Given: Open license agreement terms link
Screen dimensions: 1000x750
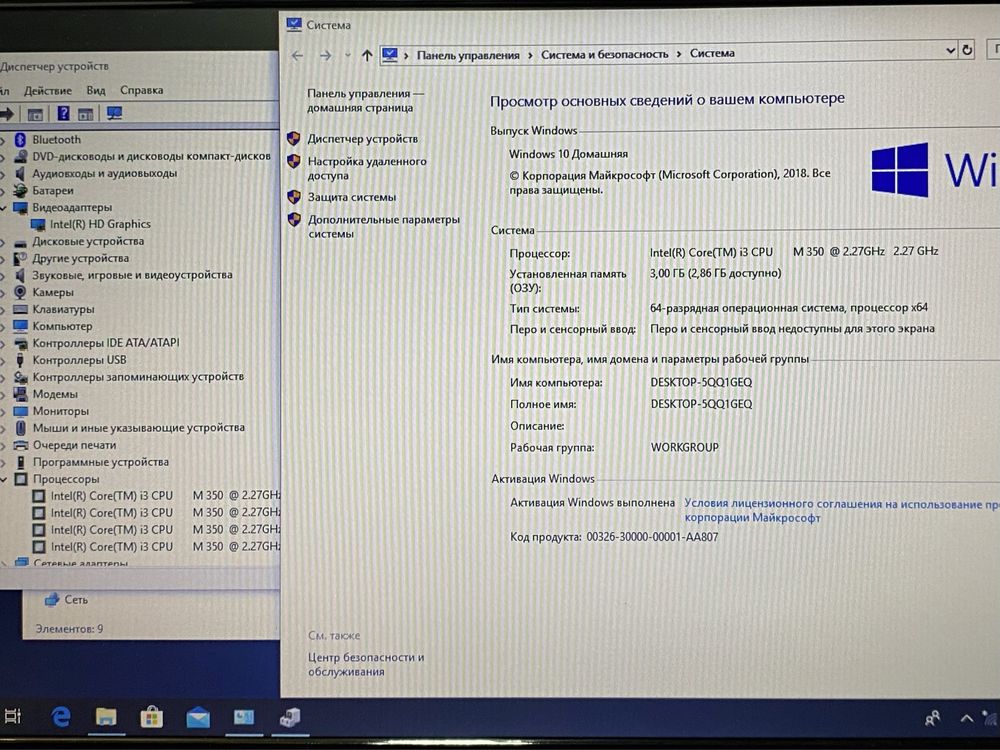Looking at the screenshot, I should pyautogui.click(x=842, y=511).
